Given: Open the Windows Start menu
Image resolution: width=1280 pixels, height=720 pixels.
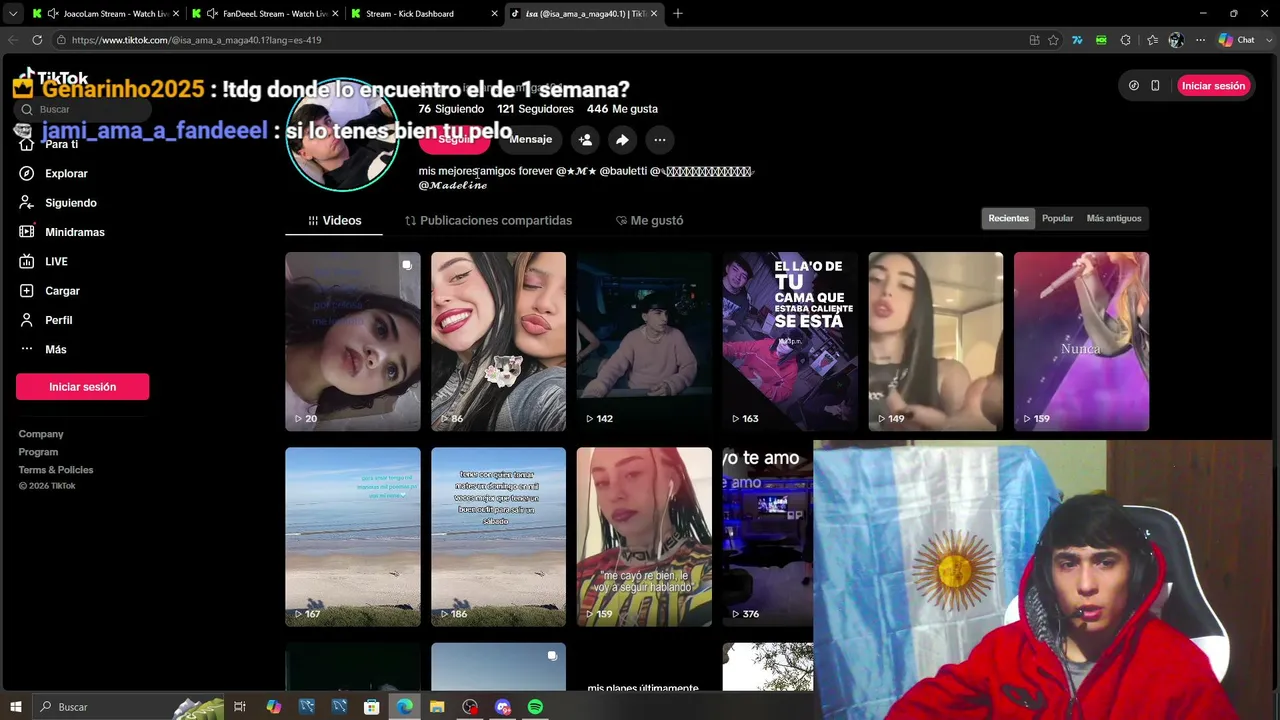Looking at the screenshot, I should 16,707.
